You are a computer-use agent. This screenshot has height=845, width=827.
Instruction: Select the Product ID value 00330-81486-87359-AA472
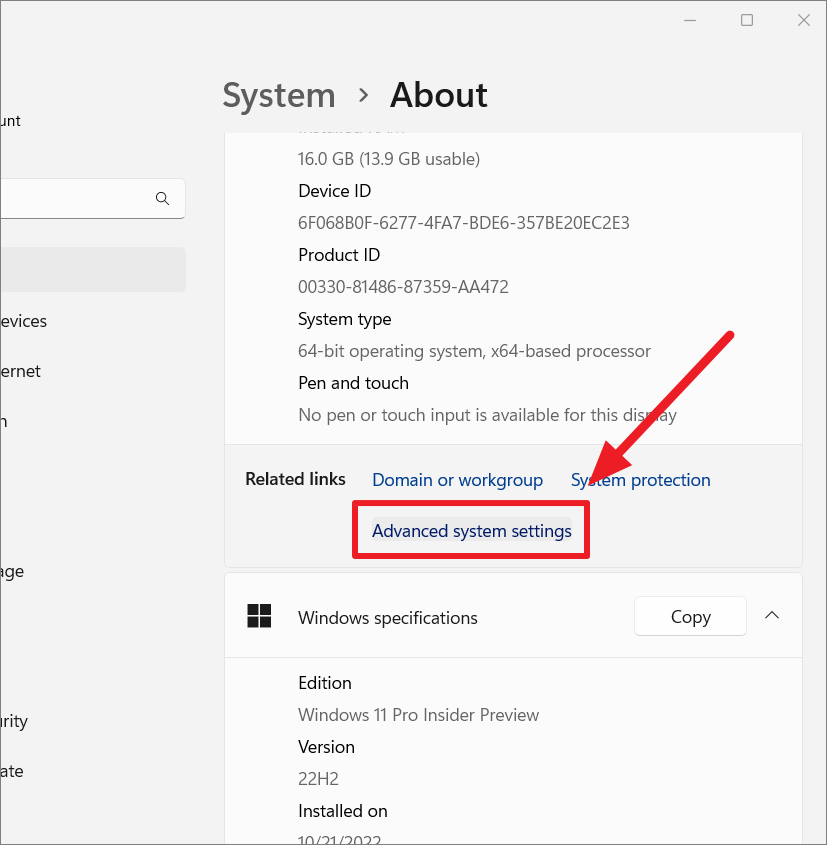pyautogui.click(x=403, y=287)
